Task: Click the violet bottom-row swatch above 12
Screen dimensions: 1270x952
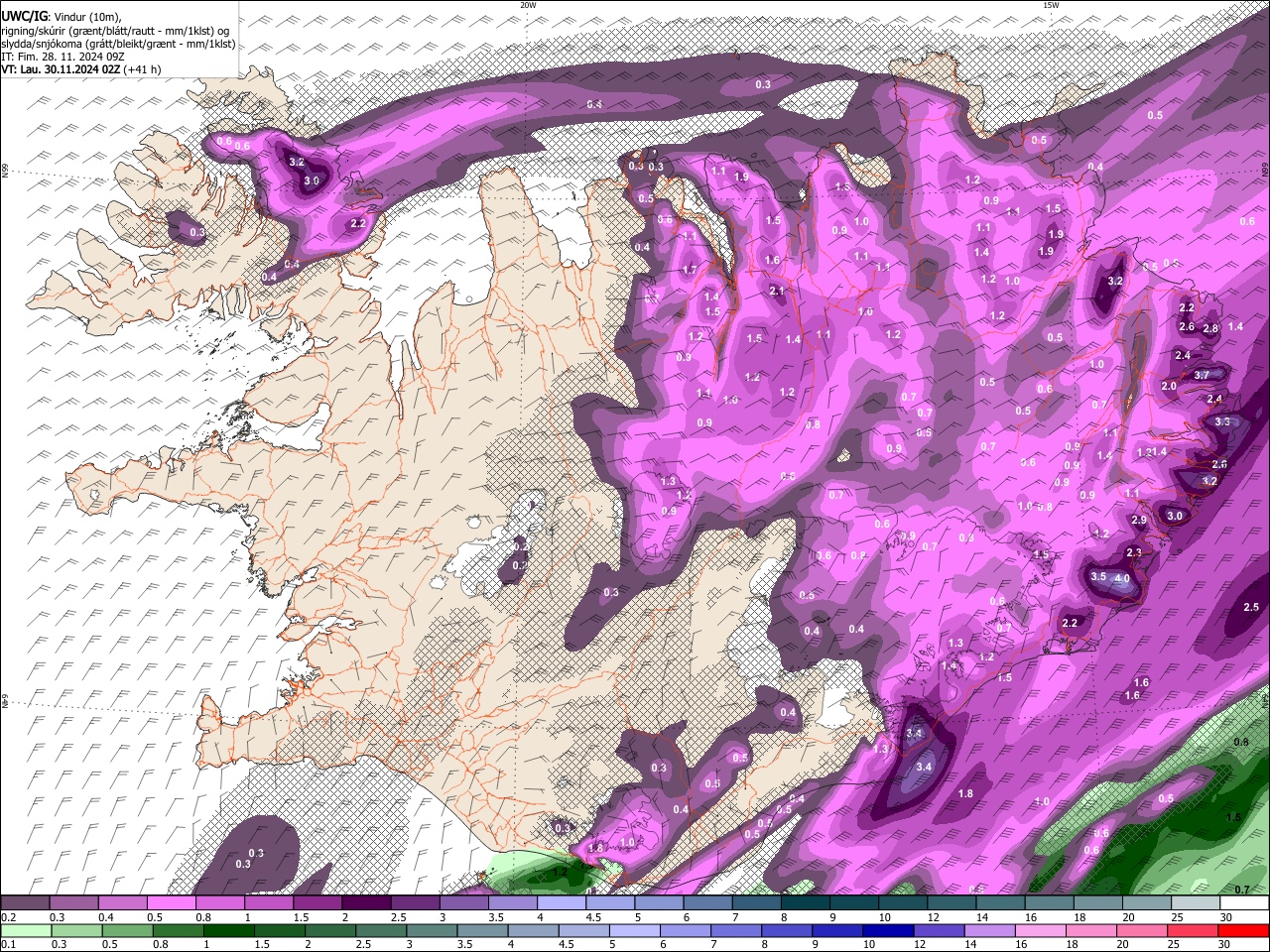Action: (938, 931)
